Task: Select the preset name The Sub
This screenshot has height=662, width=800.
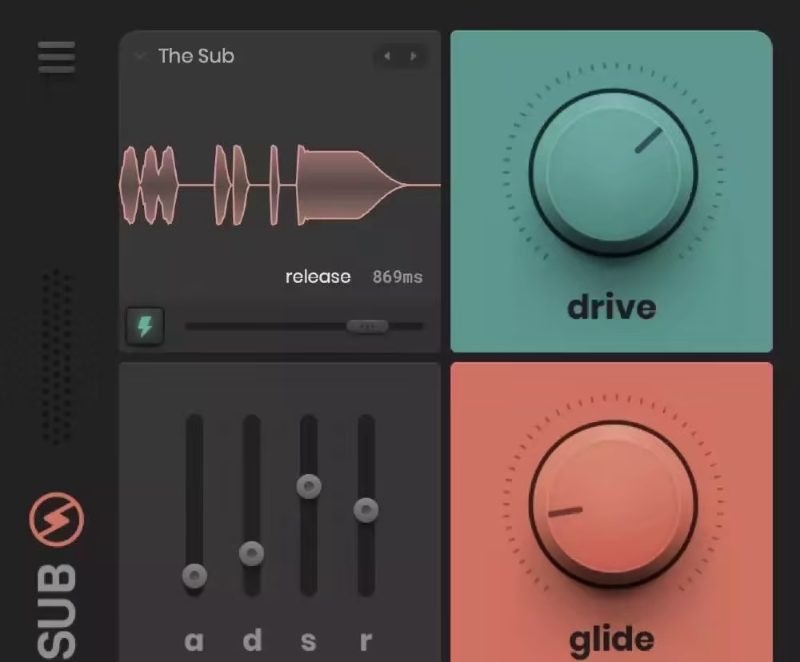Action: click(x=196, y=56)
